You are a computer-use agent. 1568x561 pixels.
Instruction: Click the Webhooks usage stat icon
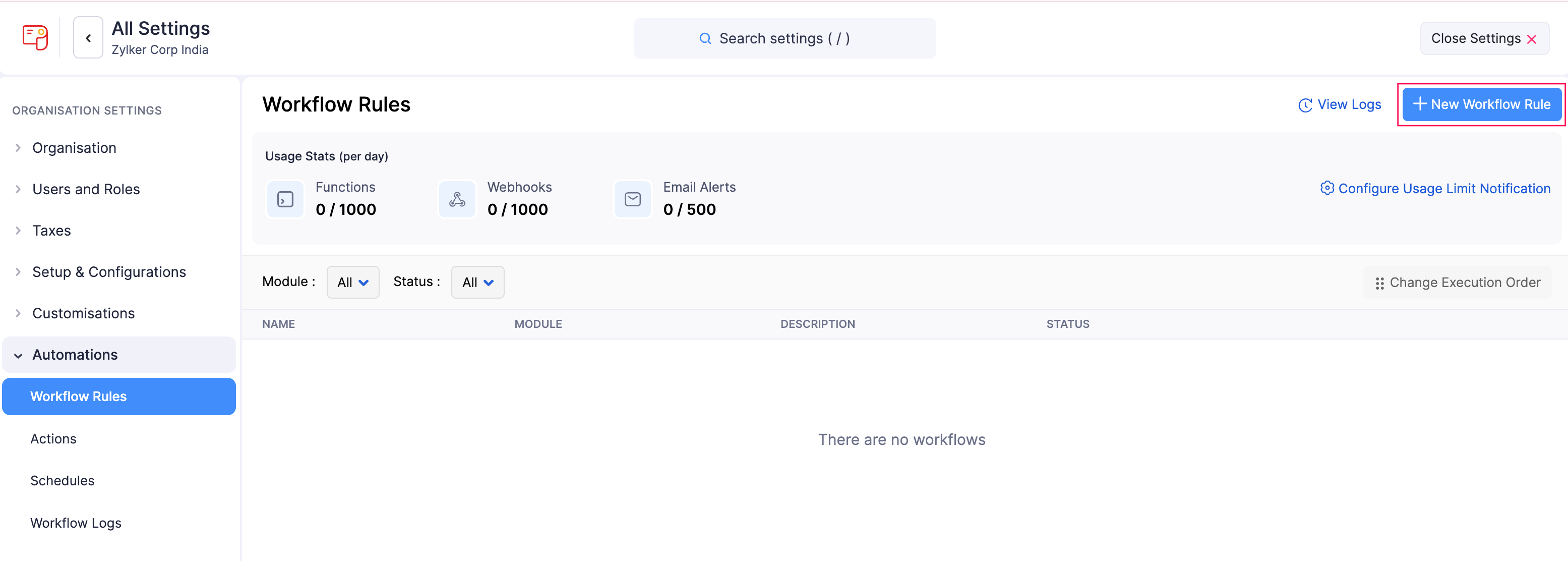pos(457,199)
